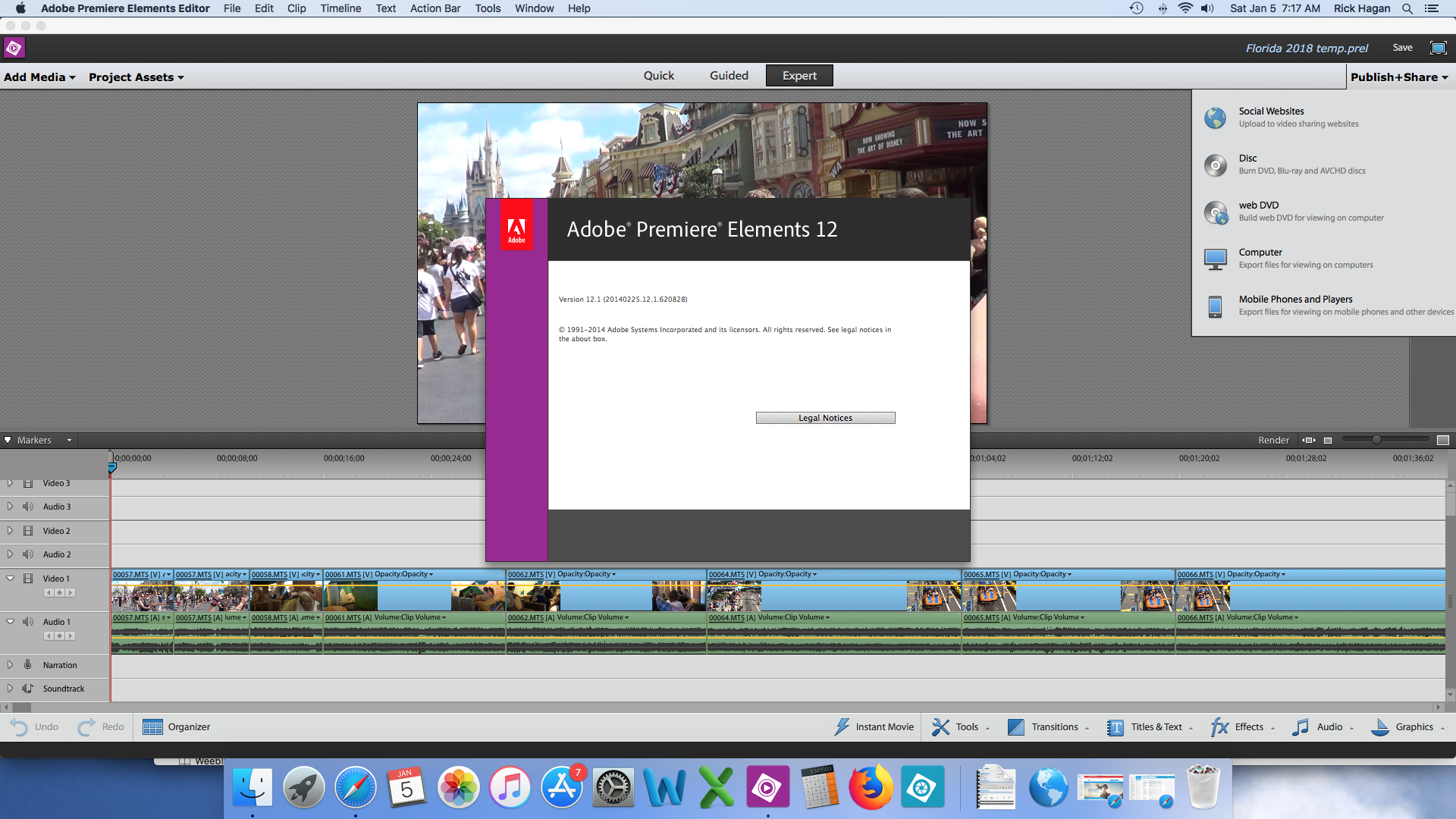This screenshot has width=1456, height=819.
Task: Click the timeline playhead marker
Action: pos(112,468)
